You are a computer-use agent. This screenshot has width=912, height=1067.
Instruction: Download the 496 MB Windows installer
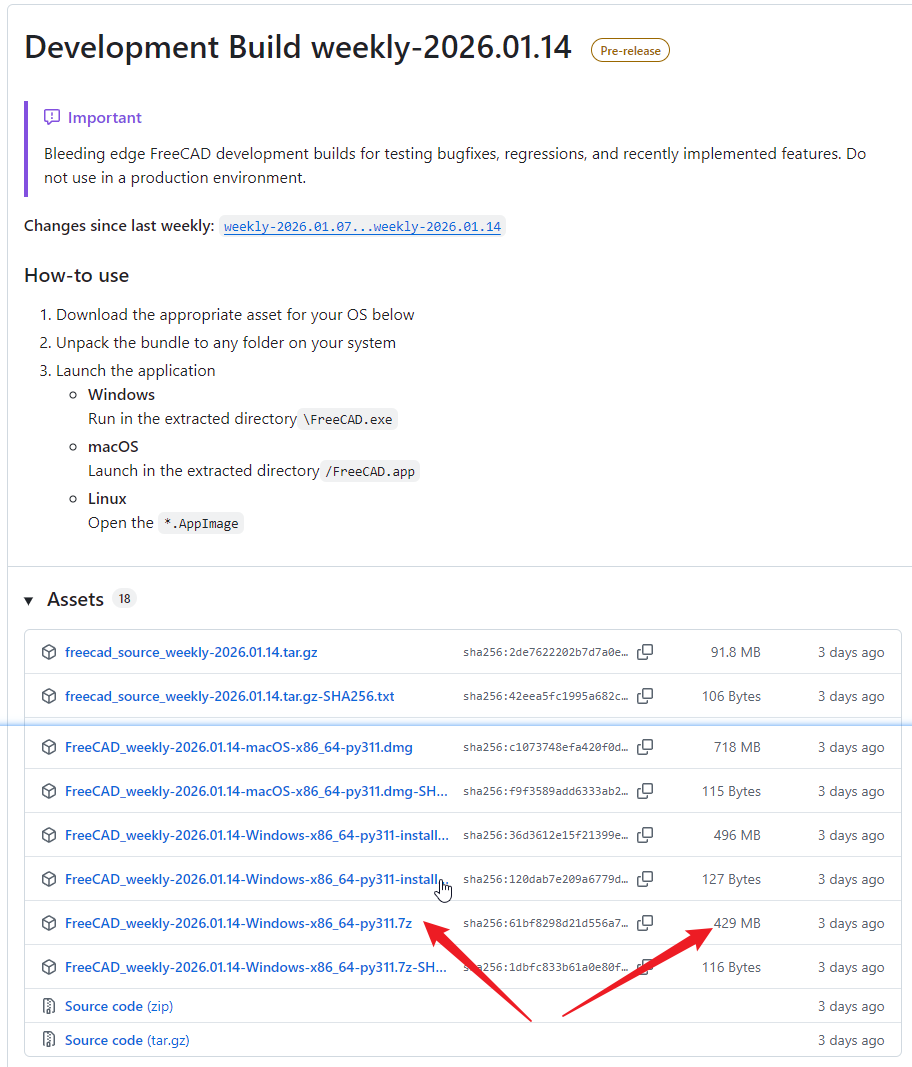256,835
